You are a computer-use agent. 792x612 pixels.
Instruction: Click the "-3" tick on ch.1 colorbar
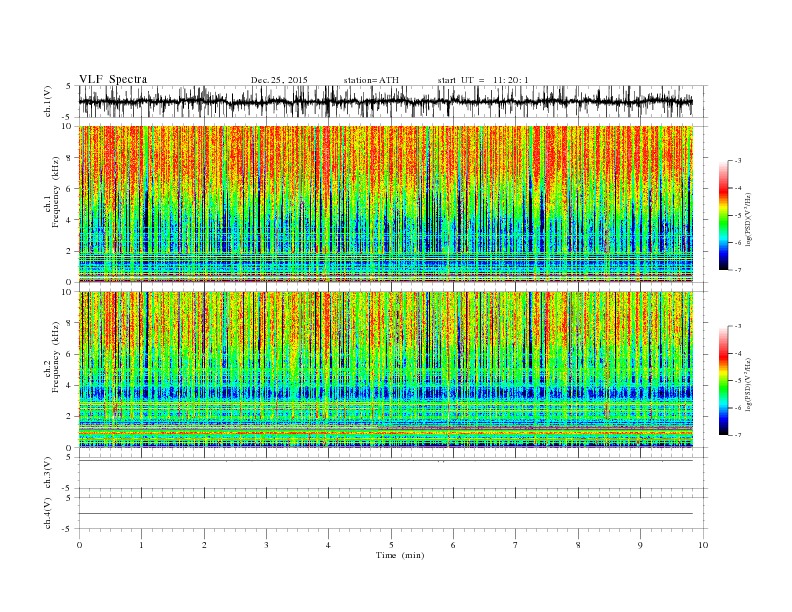(x=738, y=161)
